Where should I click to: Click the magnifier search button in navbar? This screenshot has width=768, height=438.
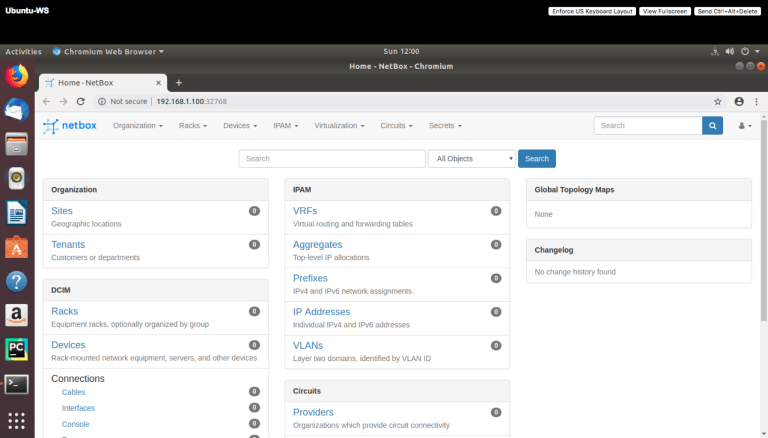(x=713, y=125)
